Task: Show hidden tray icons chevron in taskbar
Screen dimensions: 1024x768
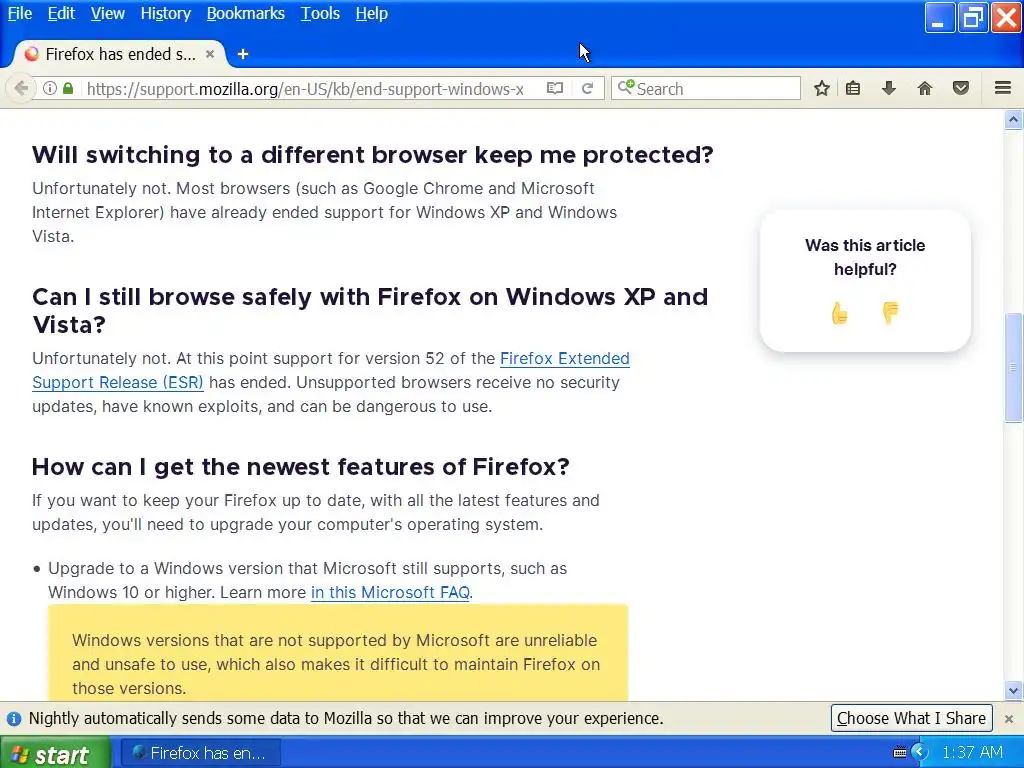Action: pos(920,752)
